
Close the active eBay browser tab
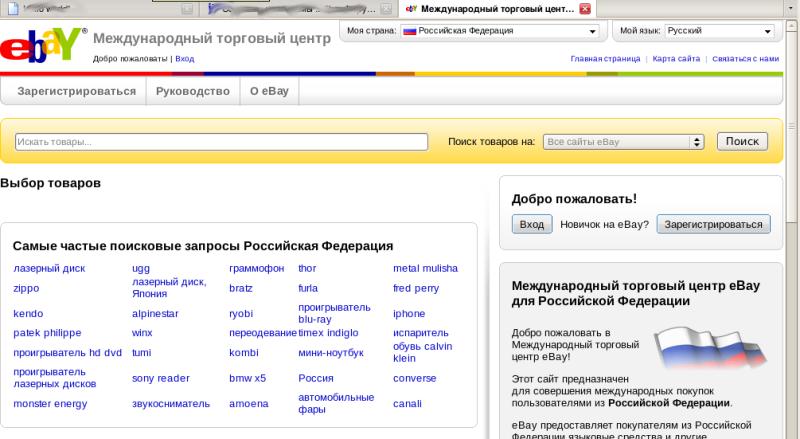point(585,9)
